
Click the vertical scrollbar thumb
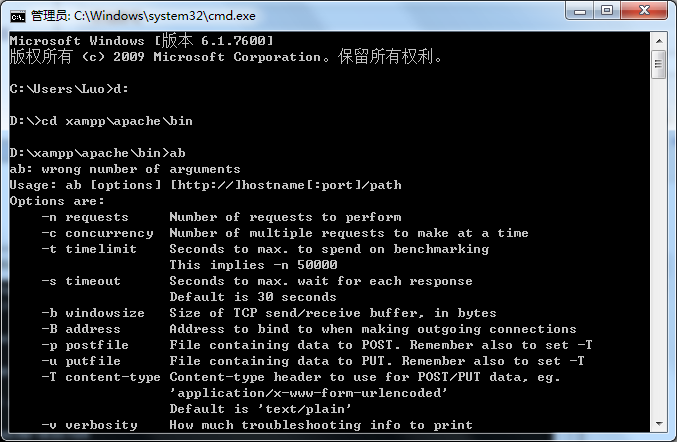659,64
